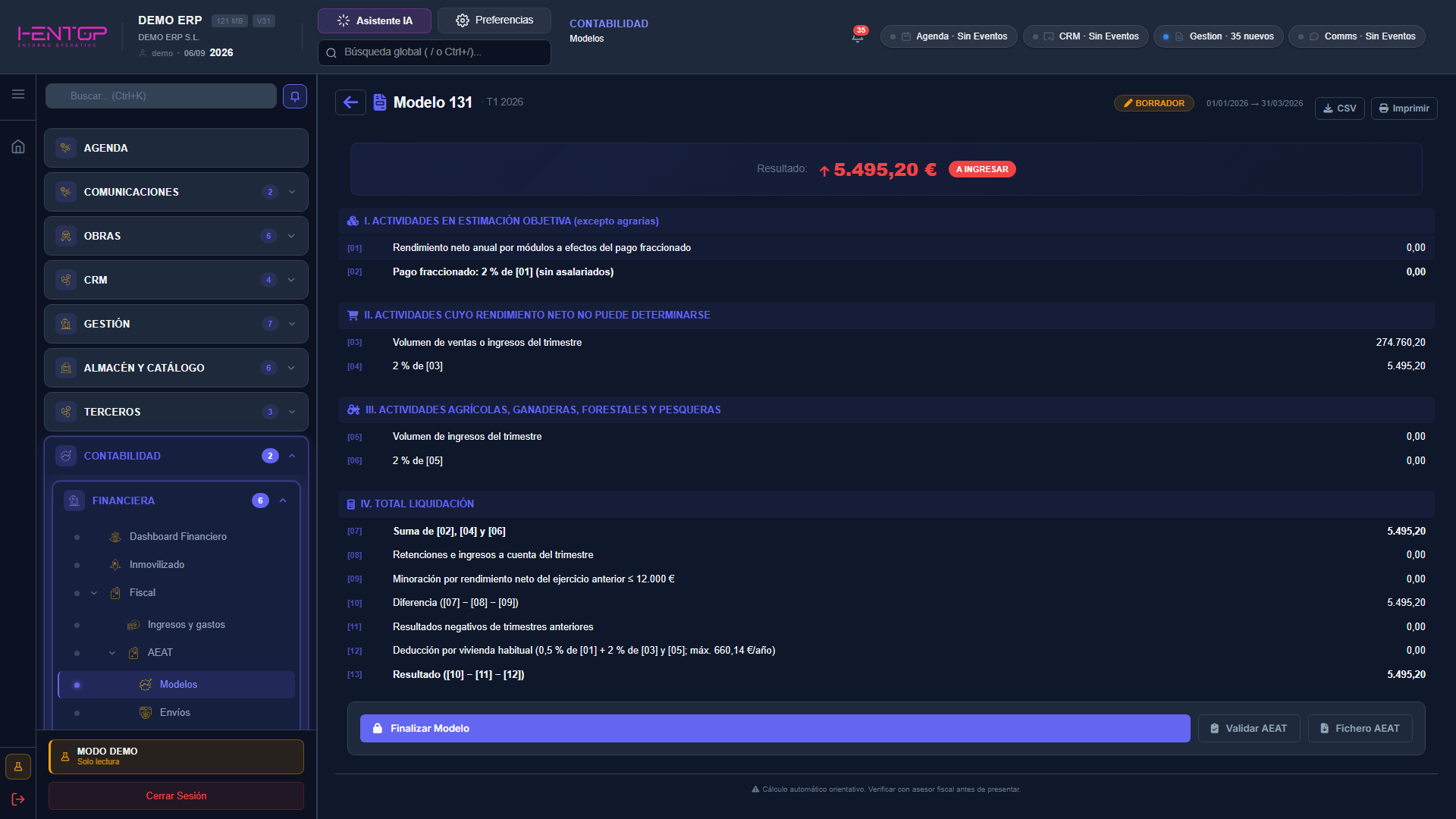This screenshot has width=1456, height=819.
Task: Focus the Búsqueda global search field
Action: click(x=435, y=52)
